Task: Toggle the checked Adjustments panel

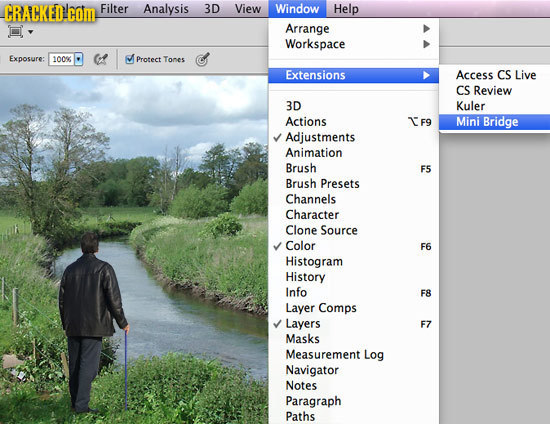Action: click(x=354, y=137)
